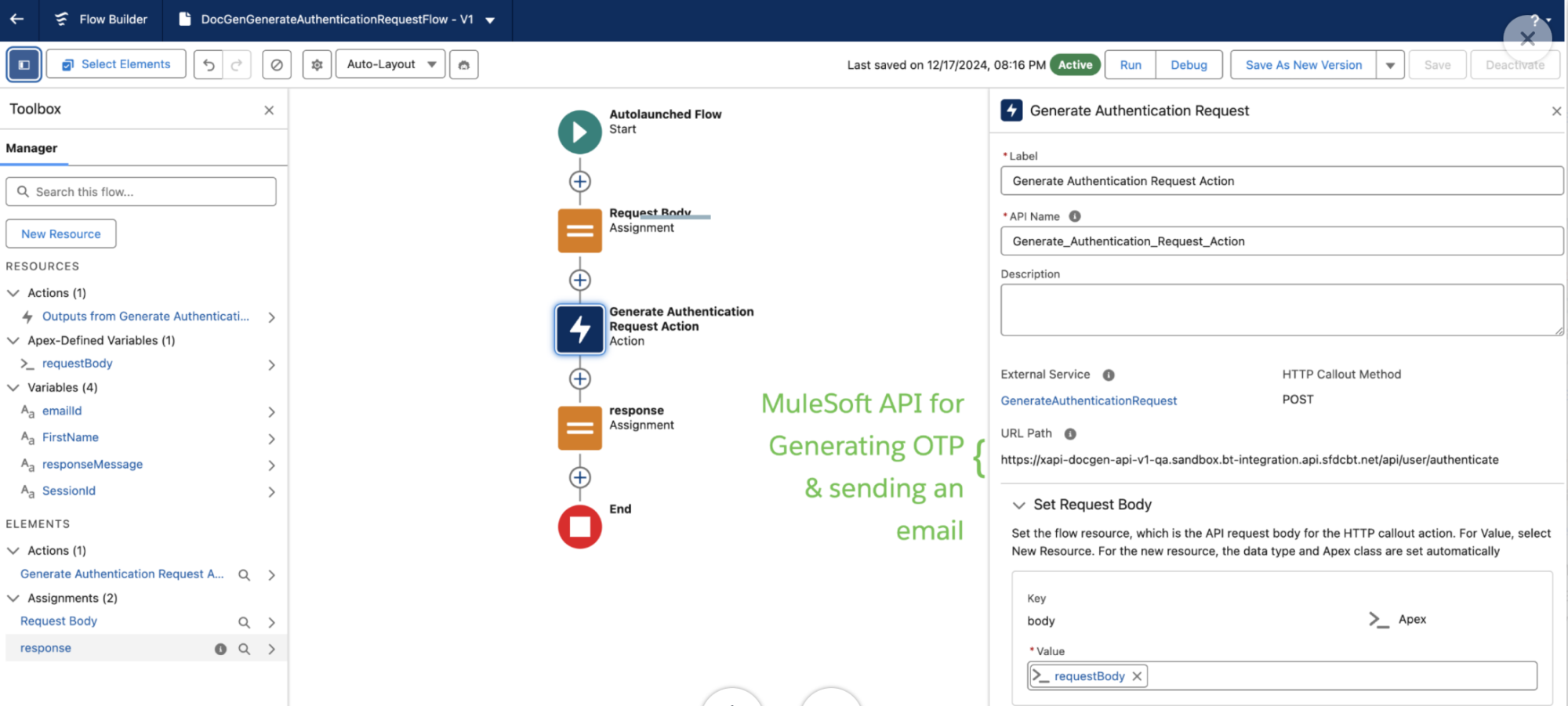Click the Debug button
The width and height of the screenshot is (1568, 706).
pyautogui.click(x=1189, y=64)
